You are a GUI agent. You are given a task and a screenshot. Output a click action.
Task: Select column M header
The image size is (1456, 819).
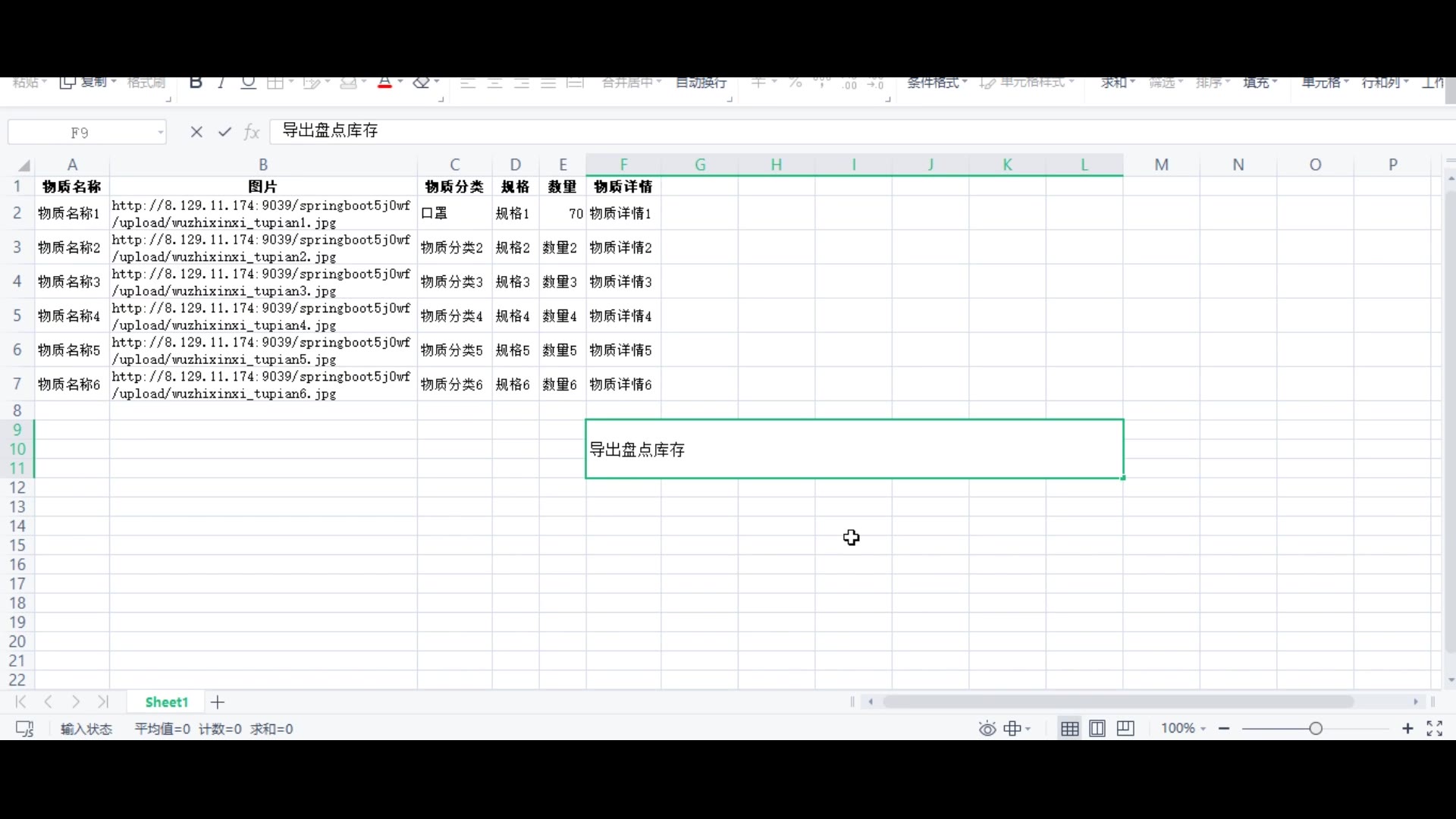[x=1161, y=165]
